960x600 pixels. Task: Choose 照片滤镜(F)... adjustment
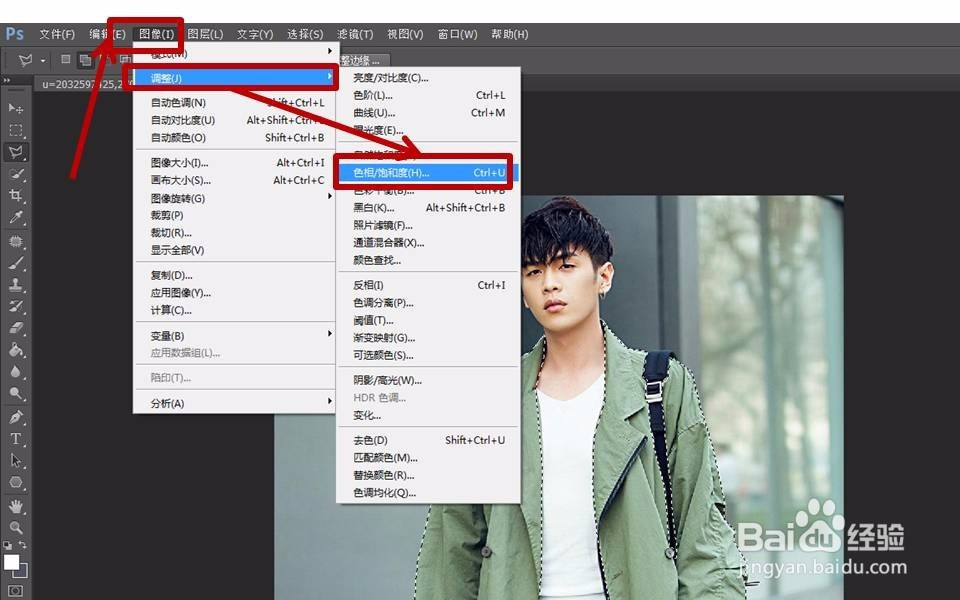click(x=428, y=225)
